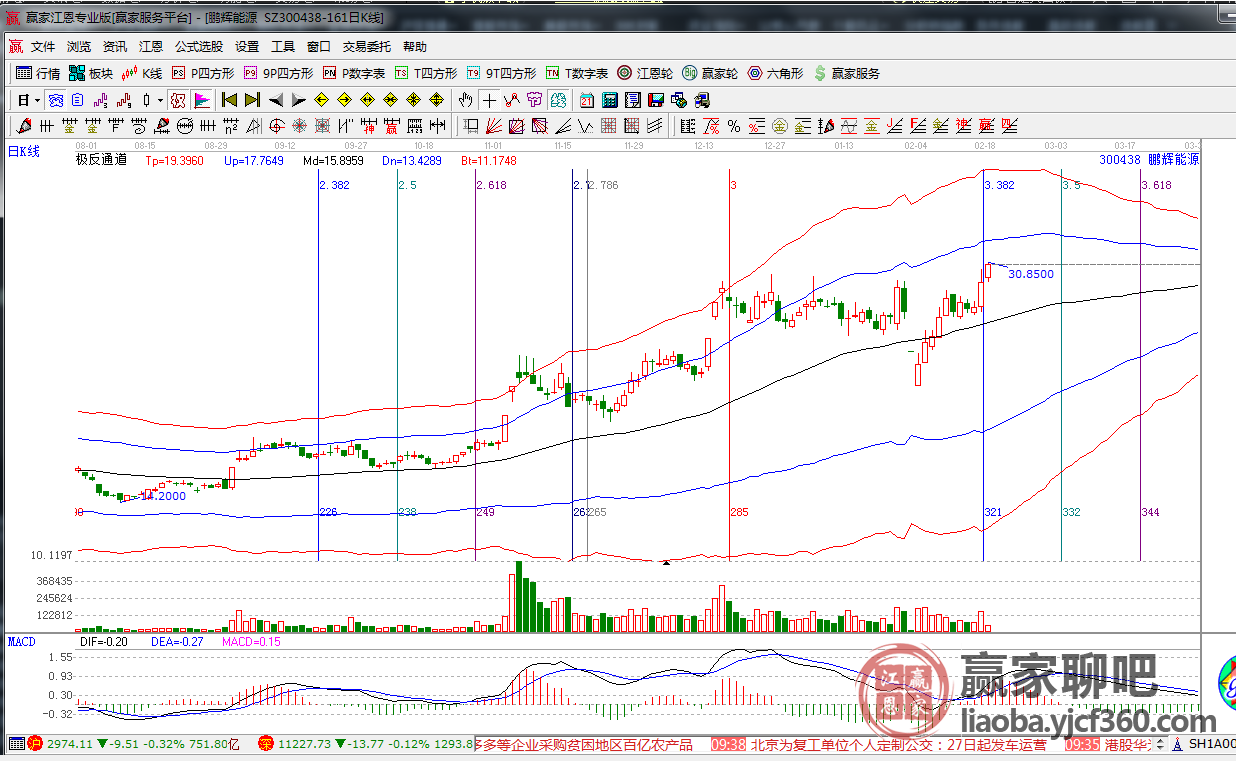1237x761 pixels.
Task: Select the hand pan tool
Action: [x=464, y=101]
